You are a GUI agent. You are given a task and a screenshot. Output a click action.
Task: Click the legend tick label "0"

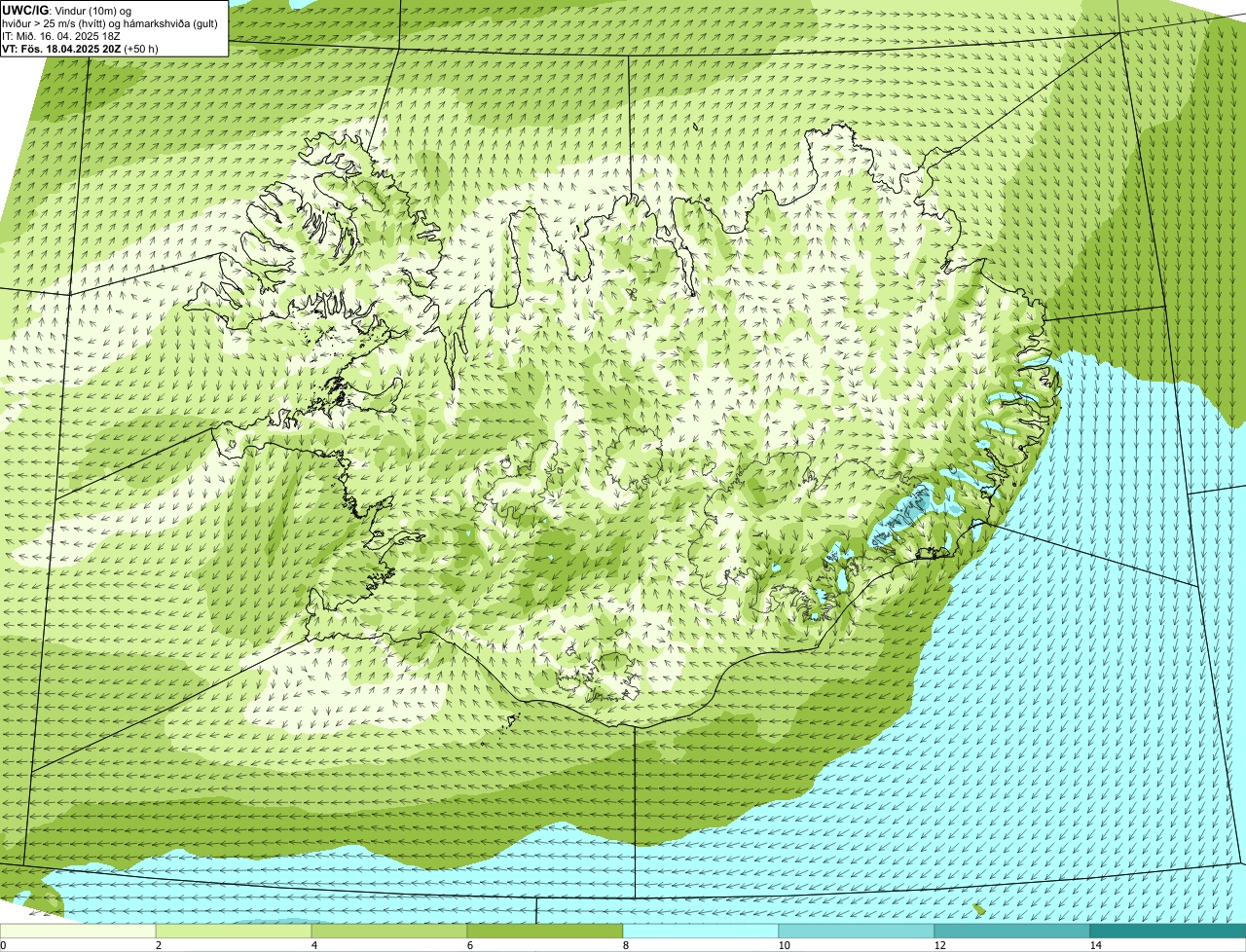pyautogui.click(x=3, y=945)
